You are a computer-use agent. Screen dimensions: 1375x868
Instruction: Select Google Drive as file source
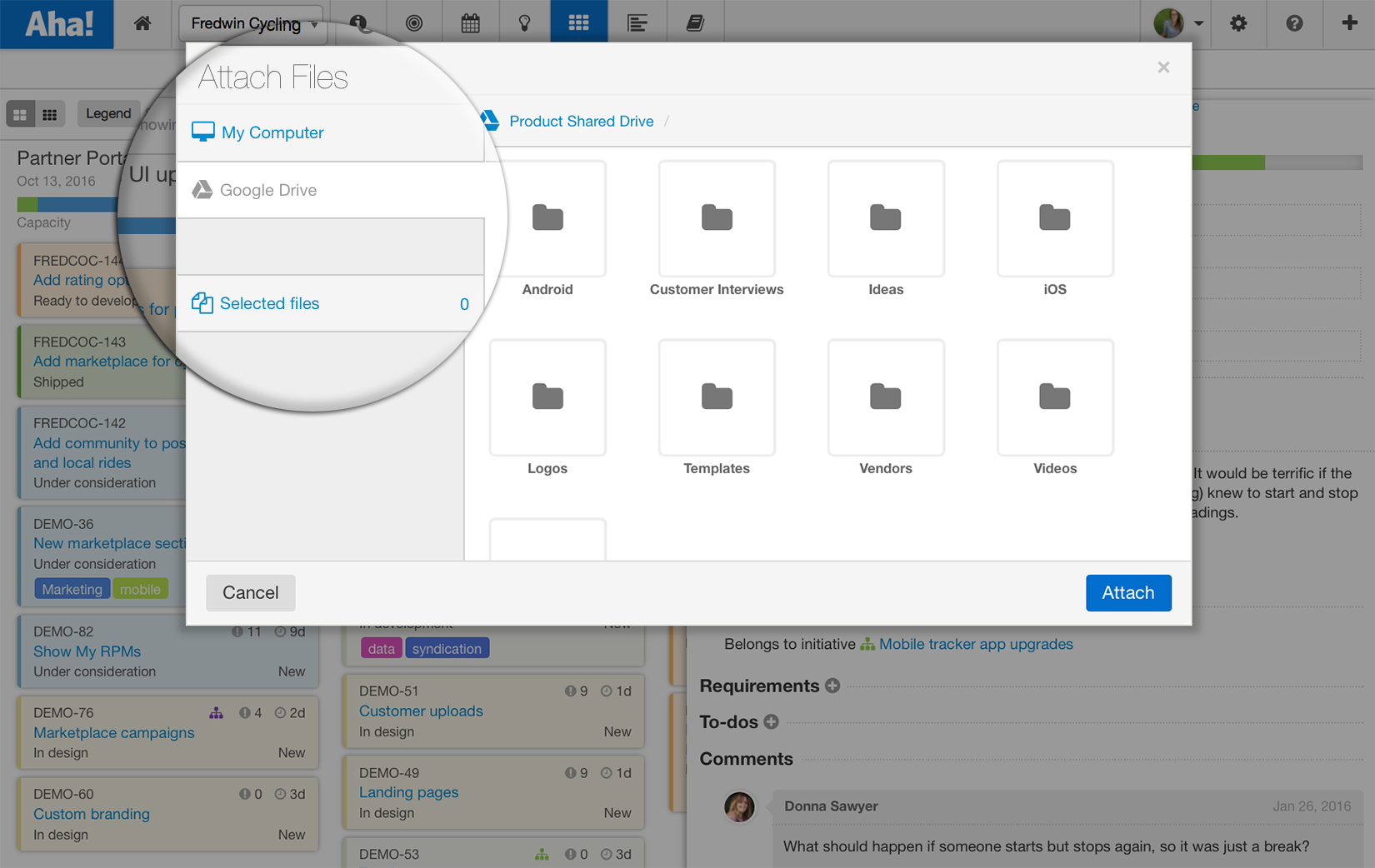click(331, 190)
